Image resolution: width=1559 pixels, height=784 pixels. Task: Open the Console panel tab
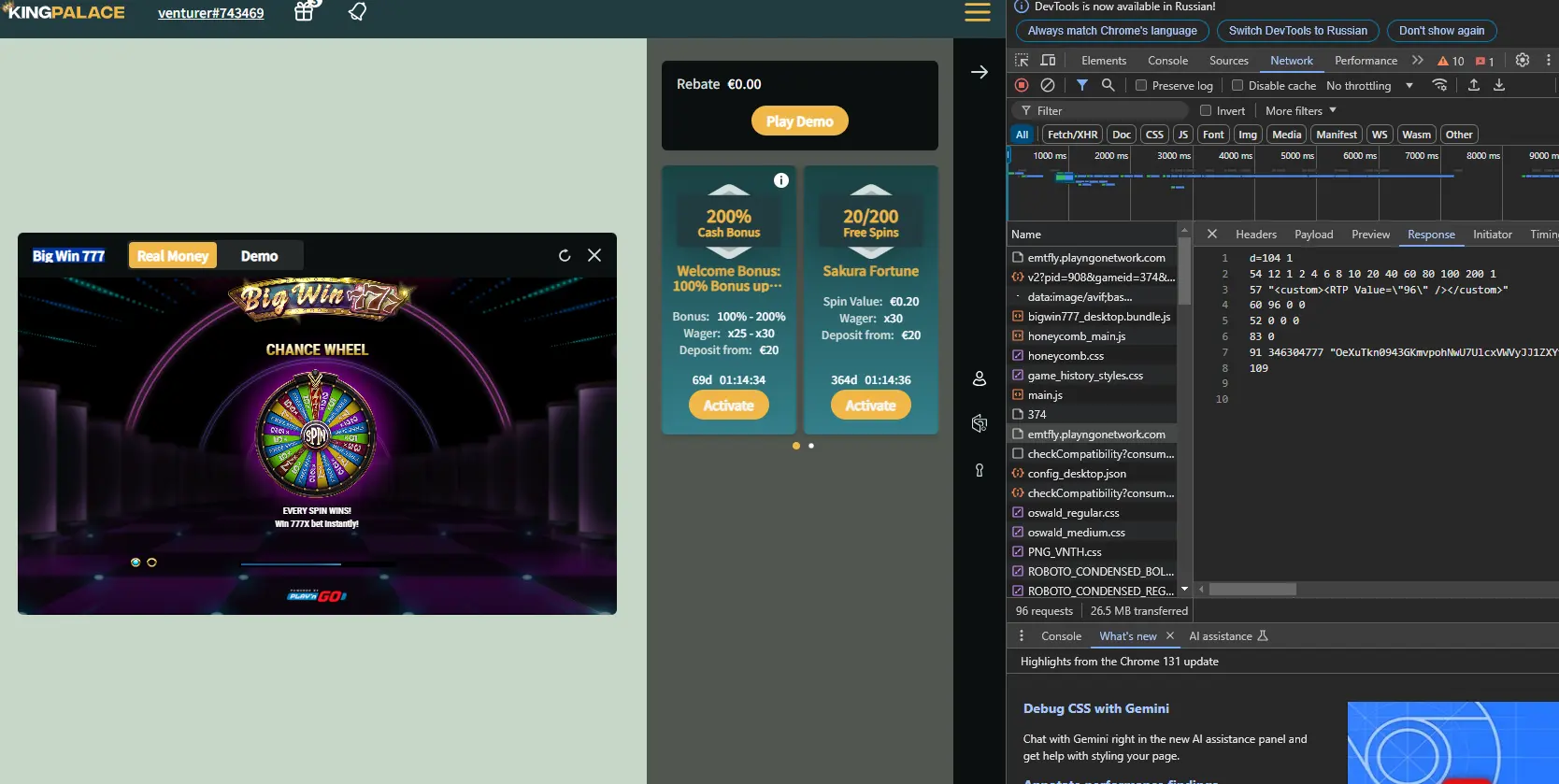click(1168, 61)
